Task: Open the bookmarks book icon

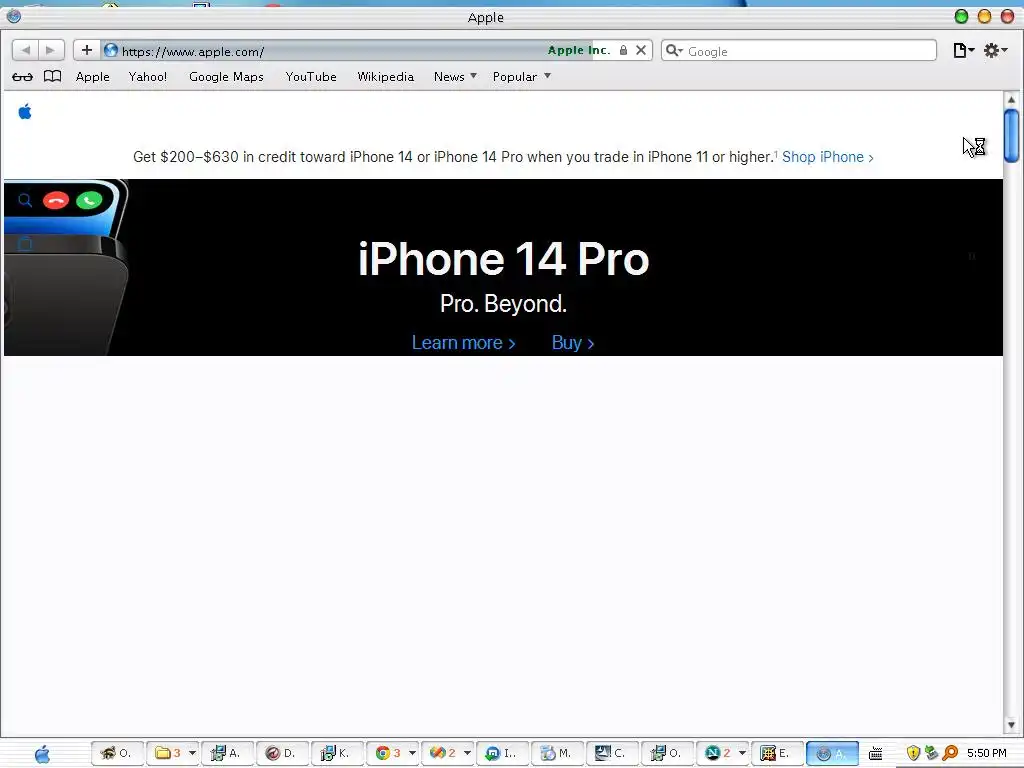Action: pos(52,76)
